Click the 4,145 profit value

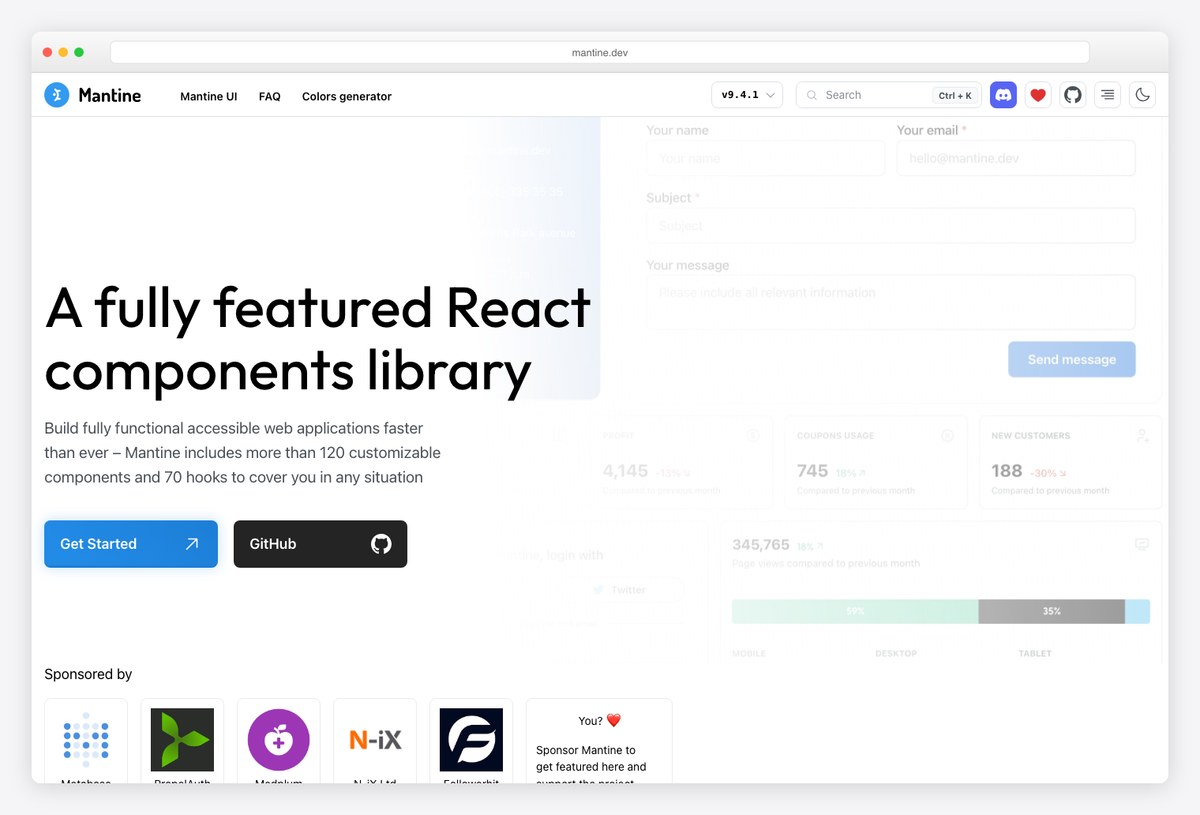pyautogui.click(x=625, y=470)
